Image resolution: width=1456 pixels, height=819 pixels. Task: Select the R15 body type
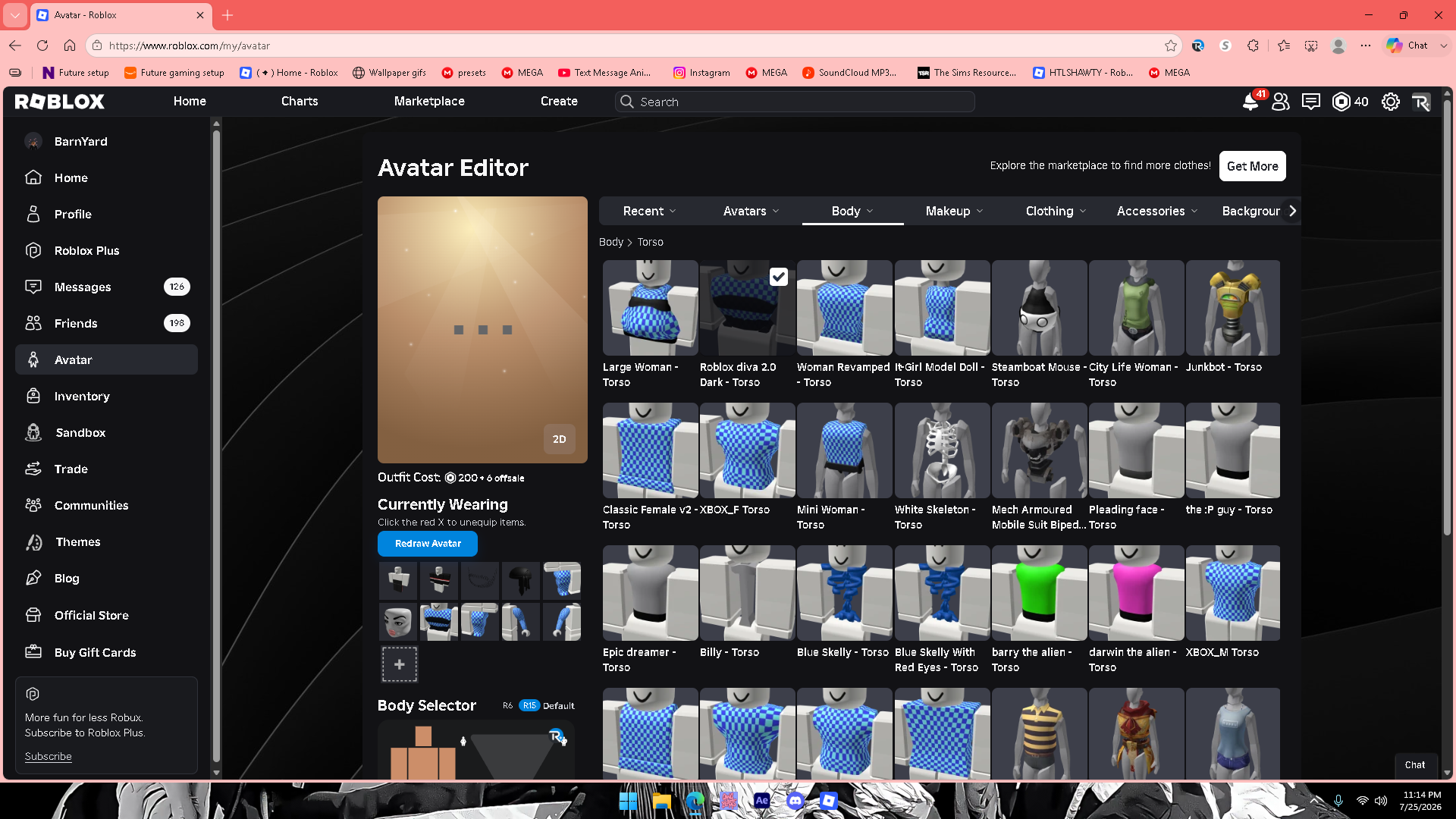pos(529,706)
